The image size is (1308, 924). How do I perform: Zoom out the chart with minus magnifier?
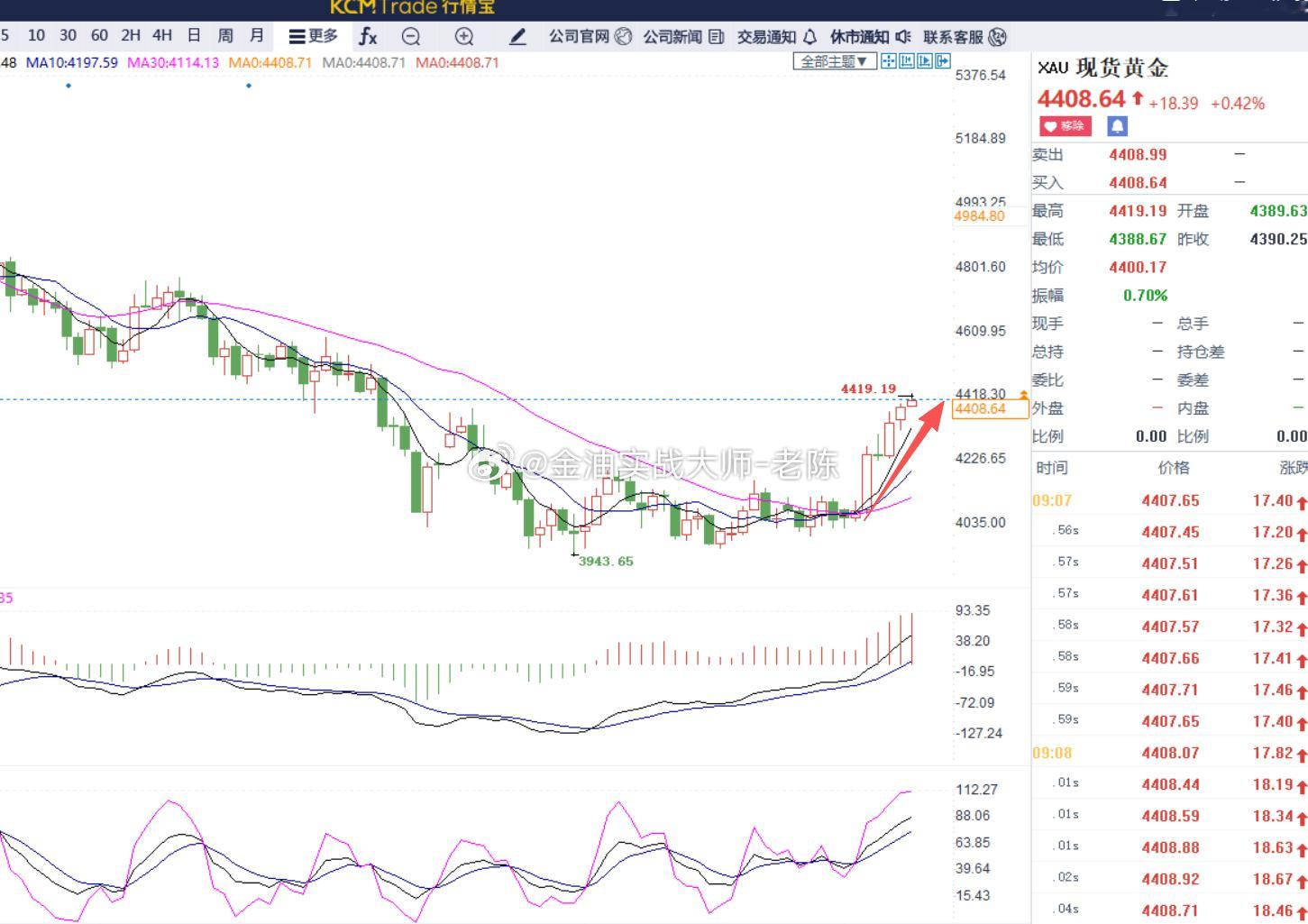point(411,36)
